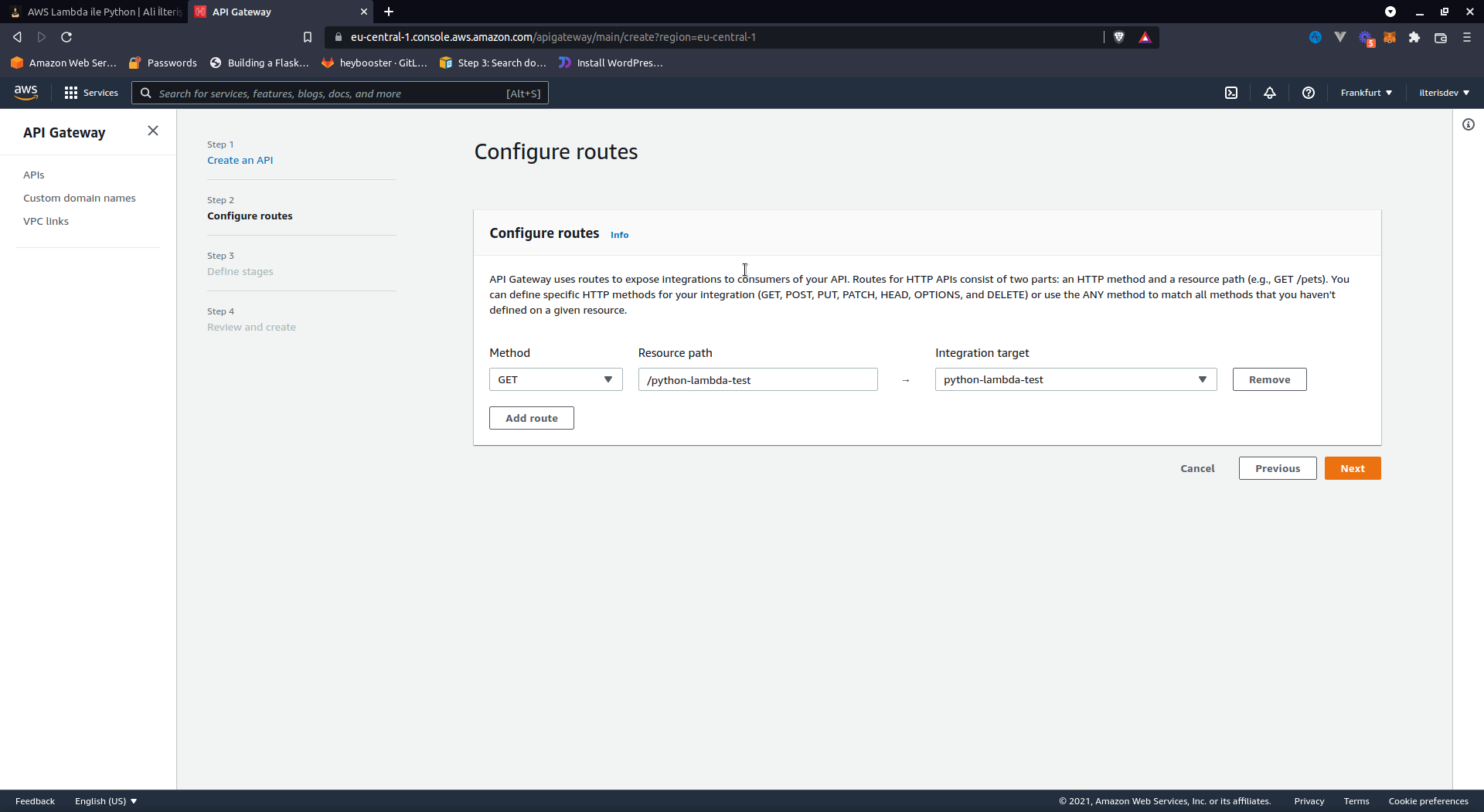1484x812 pixels.
Task: Expand the Frankfurt region selector
Action: tap(1366, 93)
